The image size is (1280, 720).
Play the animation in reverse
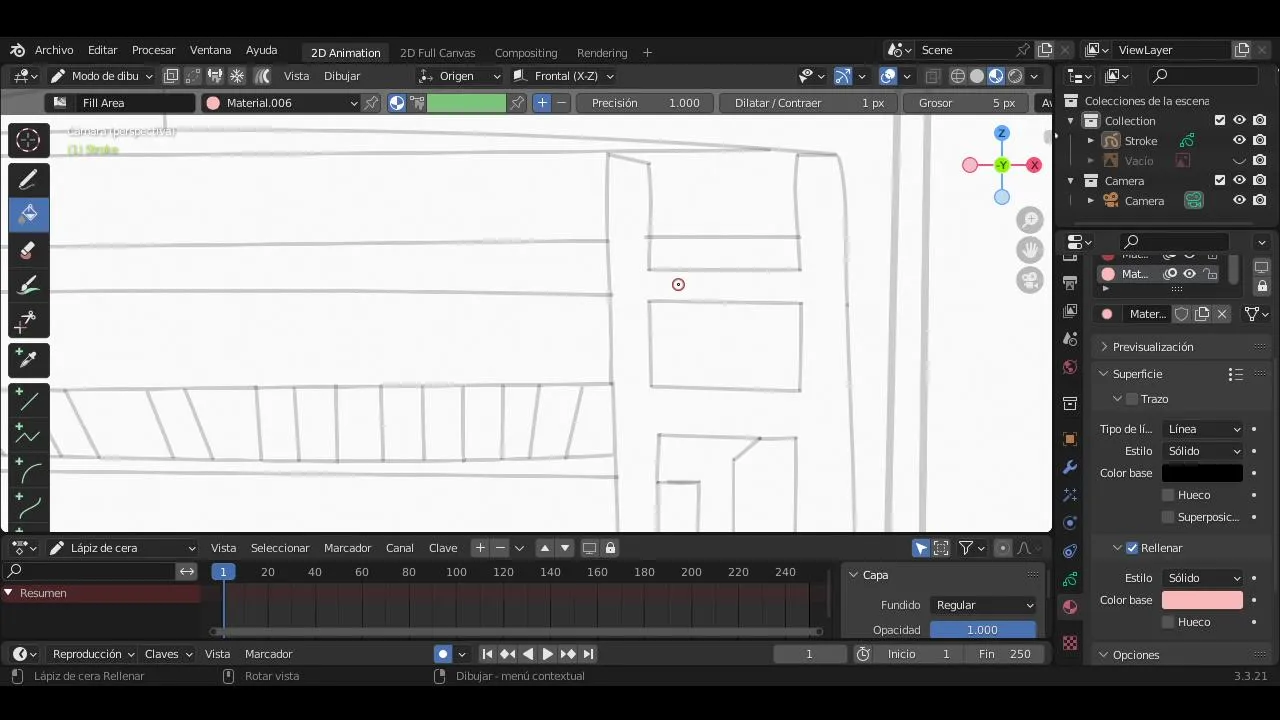[x=528, y=654]
